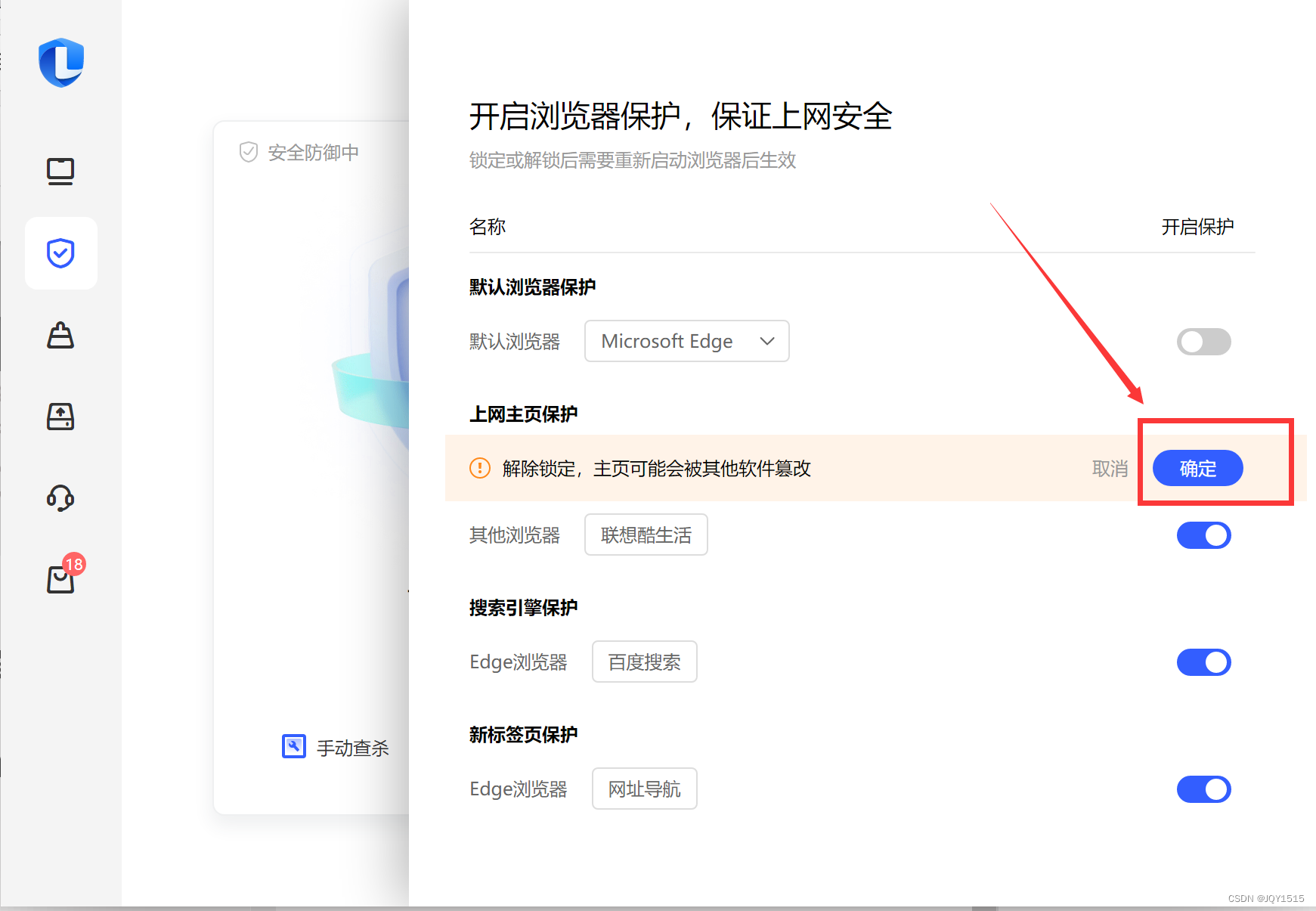The height and width of the screenshot is (911, 1316).
Task: Turn off Edge new tab protection toggle
Action: [1203, 789]
